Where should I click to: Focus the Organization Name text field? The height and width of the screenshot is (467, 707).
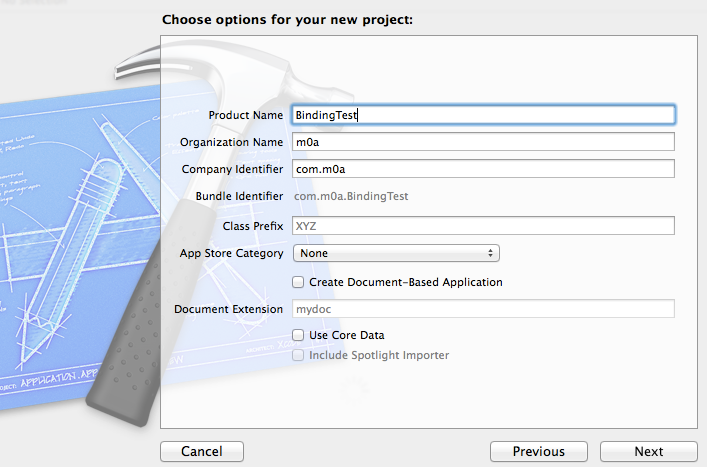483,142
